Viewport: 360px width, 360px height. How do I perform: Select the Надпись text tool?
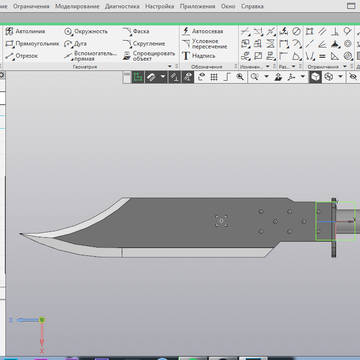coord(199,56)
